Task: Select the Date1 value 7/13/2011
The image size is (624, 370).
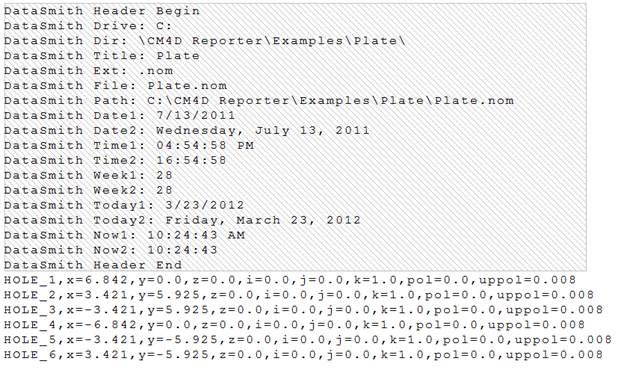Action: click(196, 116)
